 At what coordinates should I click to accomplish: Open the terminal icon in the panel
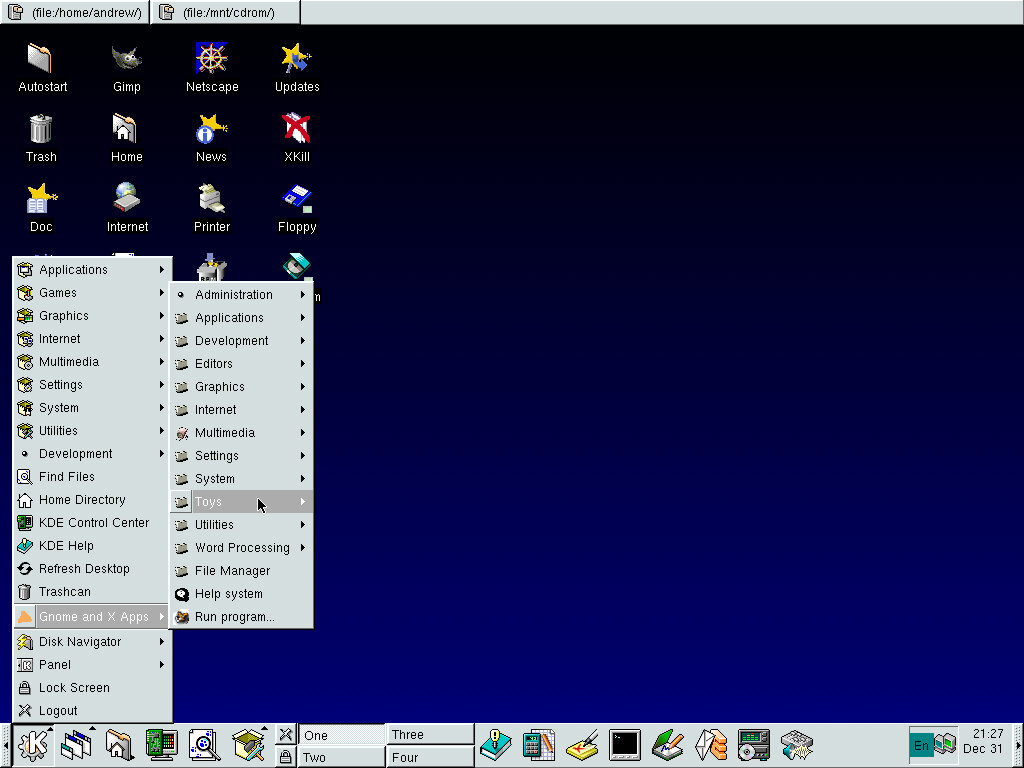tap(624, 745)
